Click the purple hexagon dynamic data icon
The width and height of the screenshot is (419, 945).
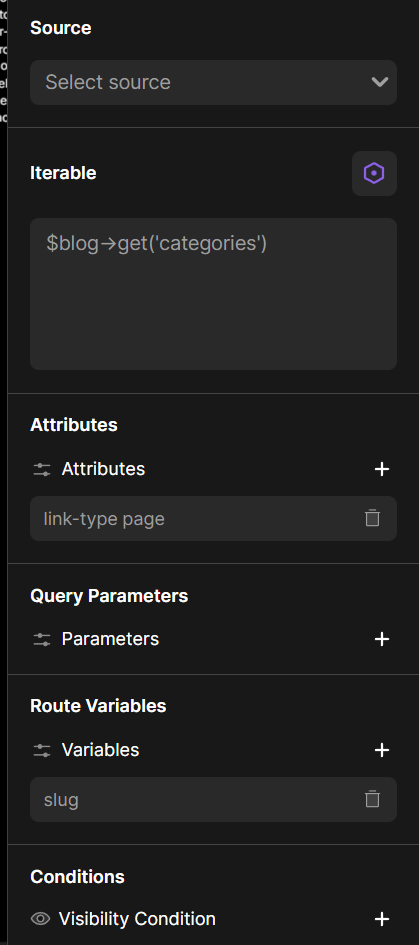click(x=374, y=174)
